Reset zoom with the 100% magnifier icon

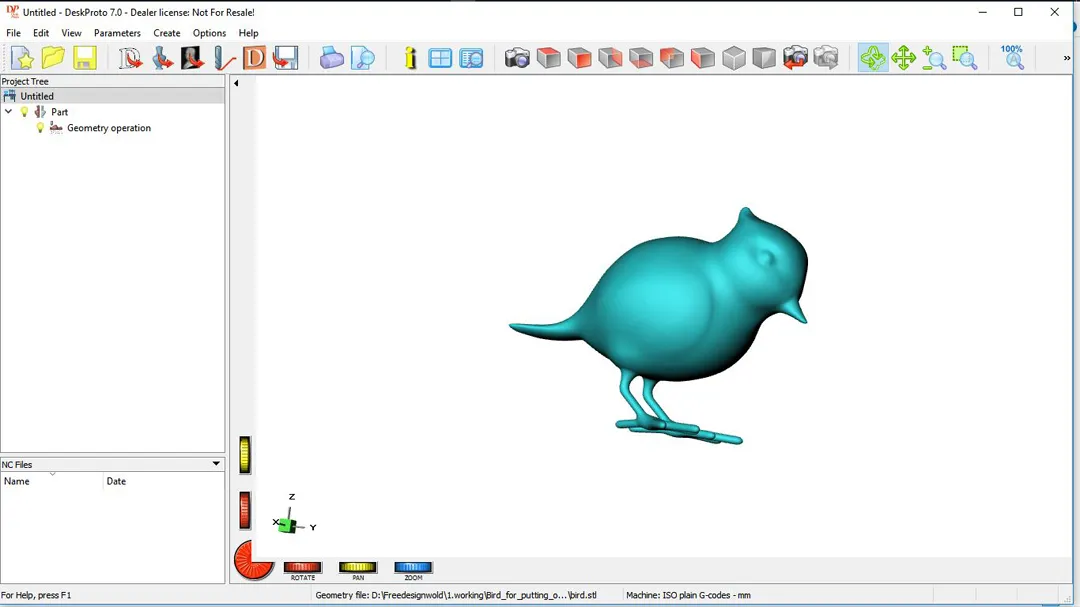1012,57
